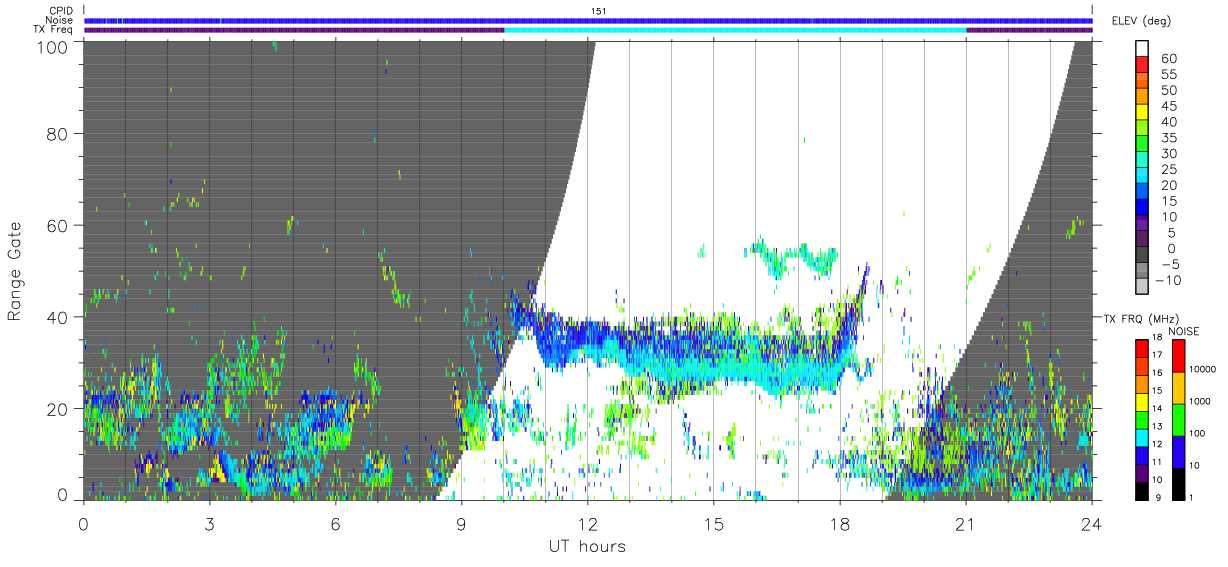Click the Range Gate tick label "80"
Viewport: 1228px width, 567px height.
point(59,134)
